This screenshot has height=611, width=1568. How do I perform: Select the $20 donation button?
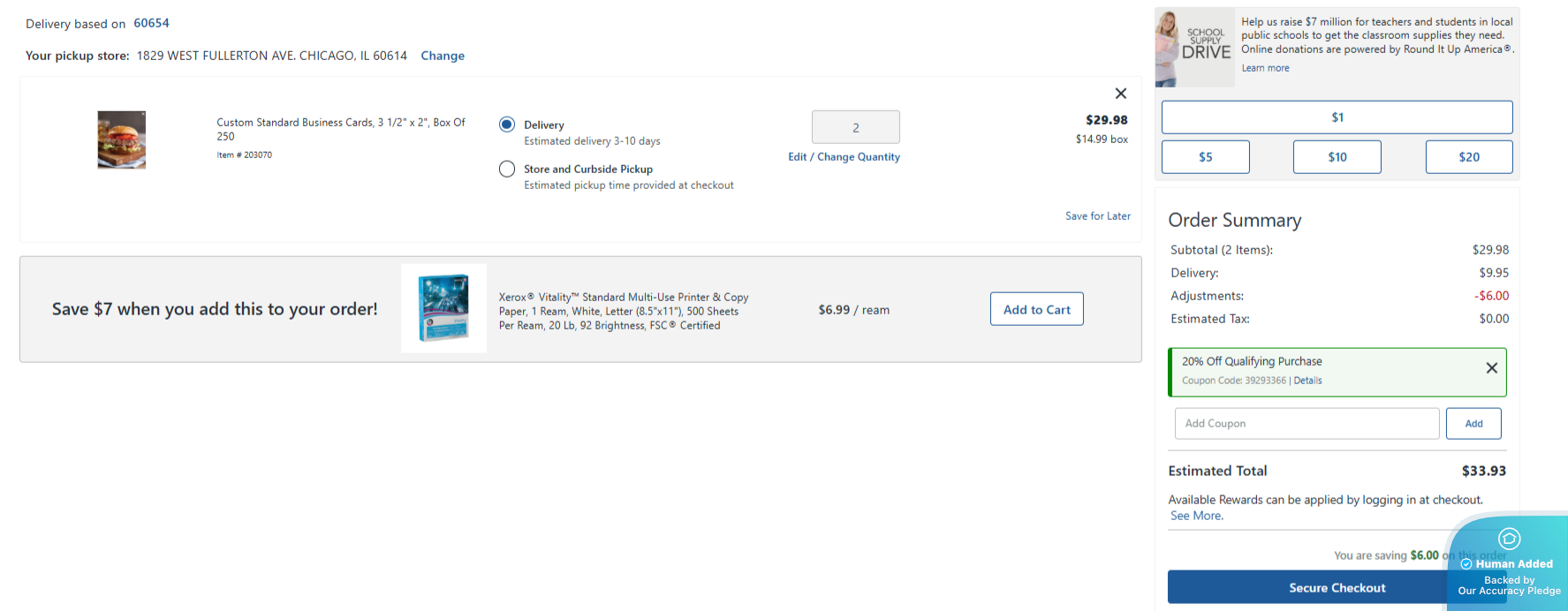coord(1468,157)
